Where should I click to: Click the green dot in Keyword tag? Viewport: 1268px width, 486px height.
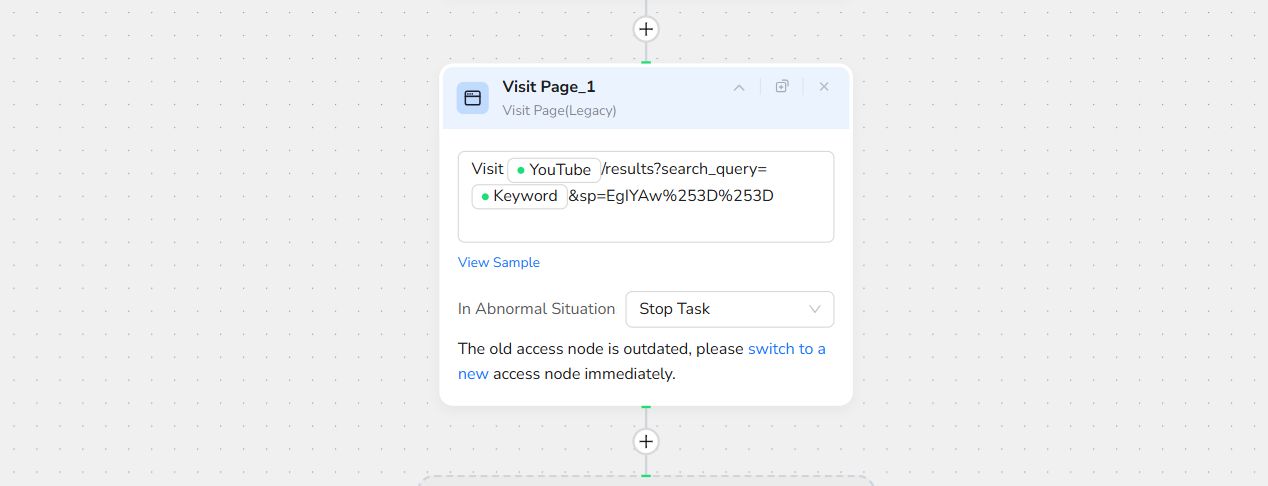tap(485, 197)
